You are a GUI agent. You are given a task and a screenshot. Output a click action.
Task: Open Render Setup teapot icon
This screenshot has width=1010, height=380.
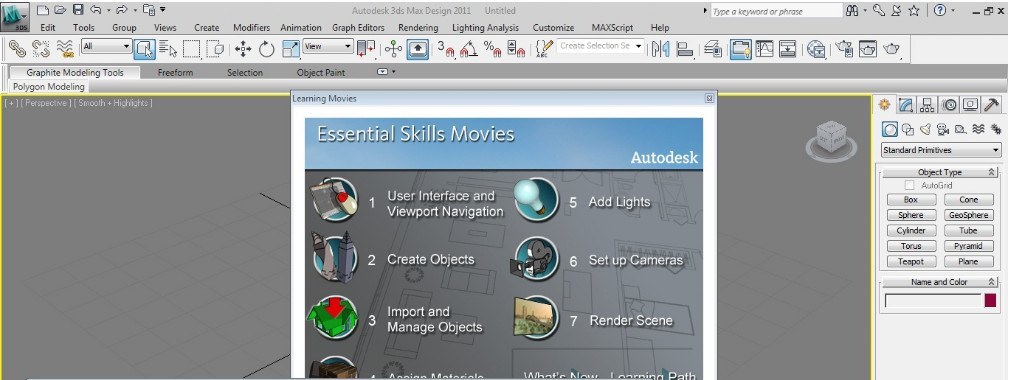(844, 49)
